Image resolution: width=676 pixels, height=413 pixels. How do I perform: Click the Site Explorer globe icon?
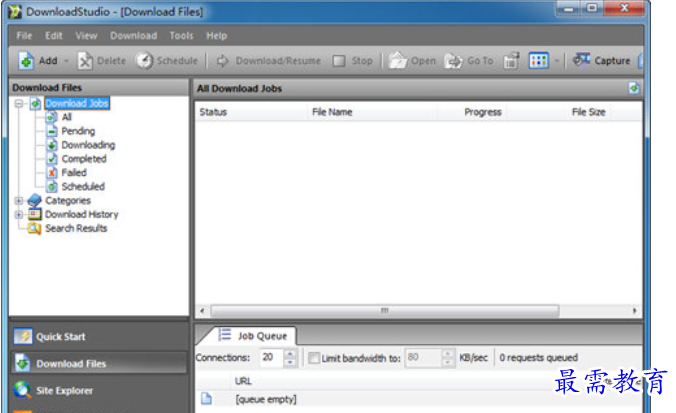(22, 390)
